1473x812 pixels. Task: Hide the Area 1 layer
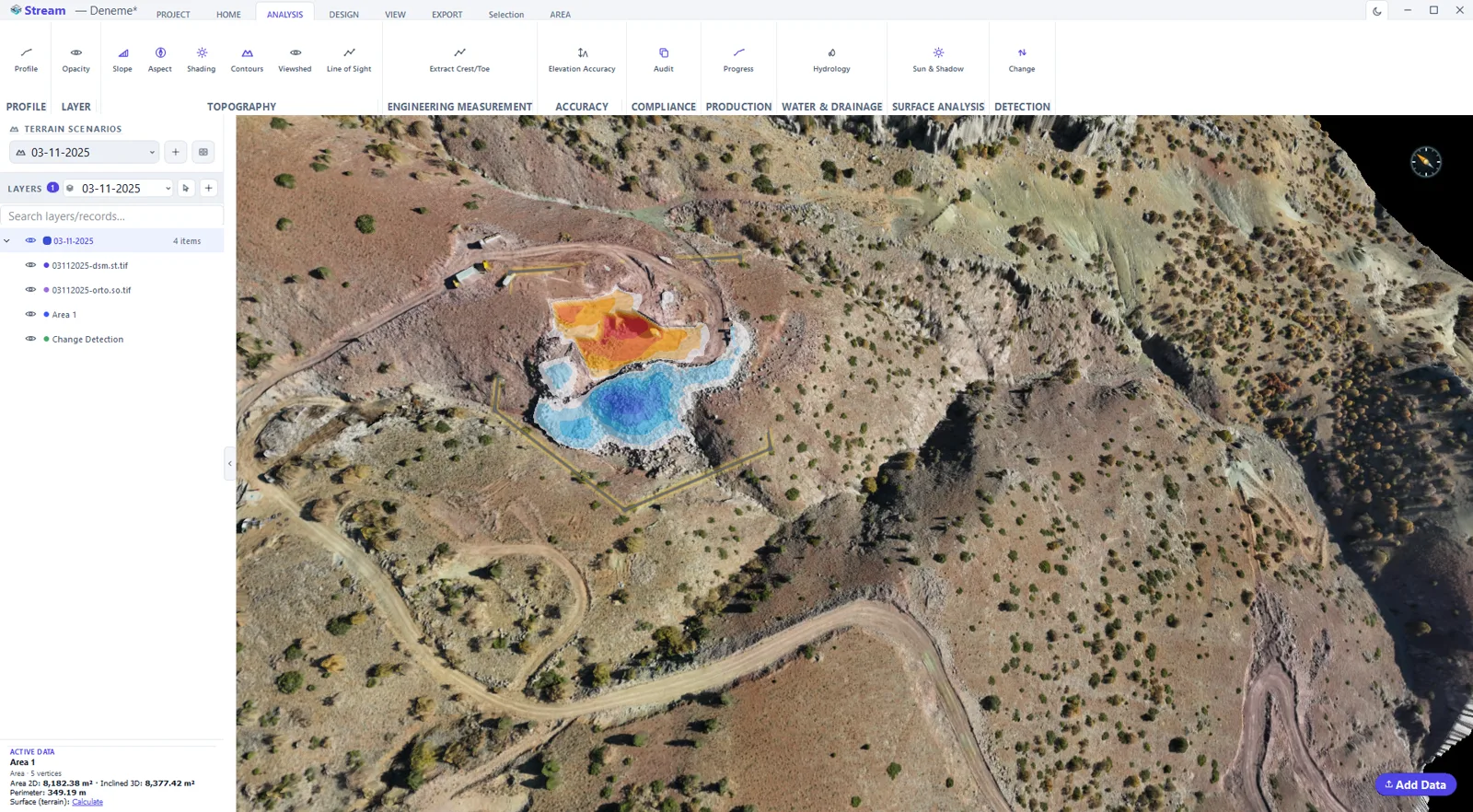(x=30, y=314)
